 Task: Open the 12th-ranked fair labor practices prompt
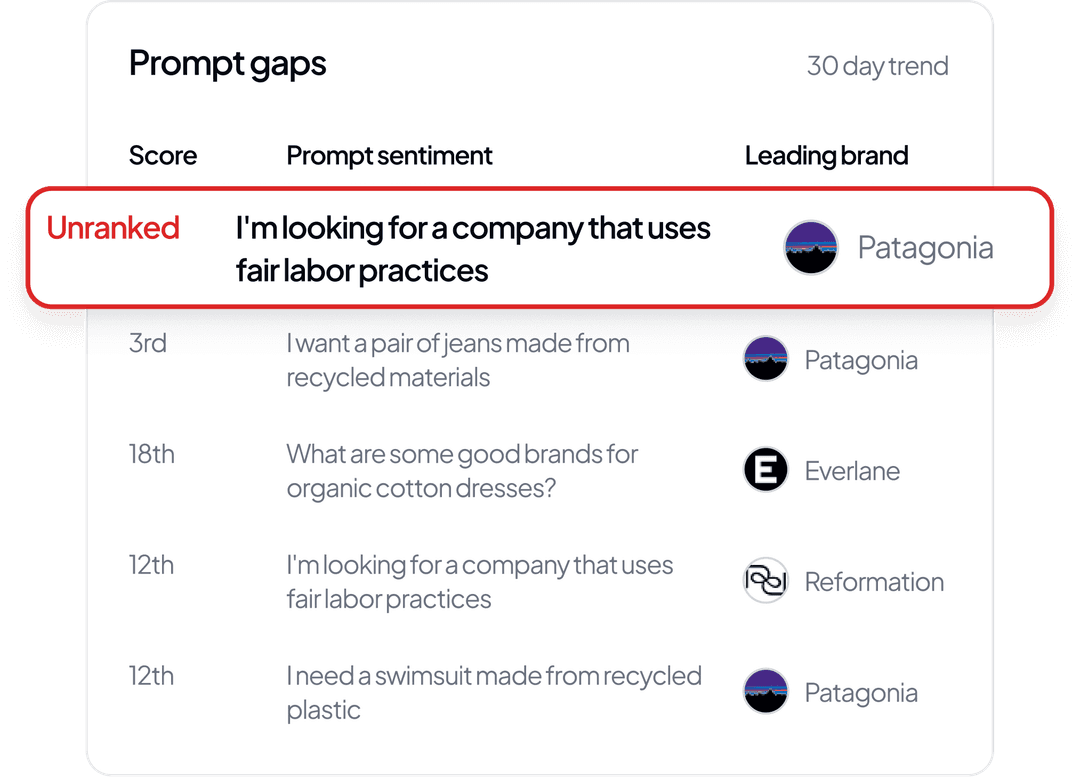480,582
